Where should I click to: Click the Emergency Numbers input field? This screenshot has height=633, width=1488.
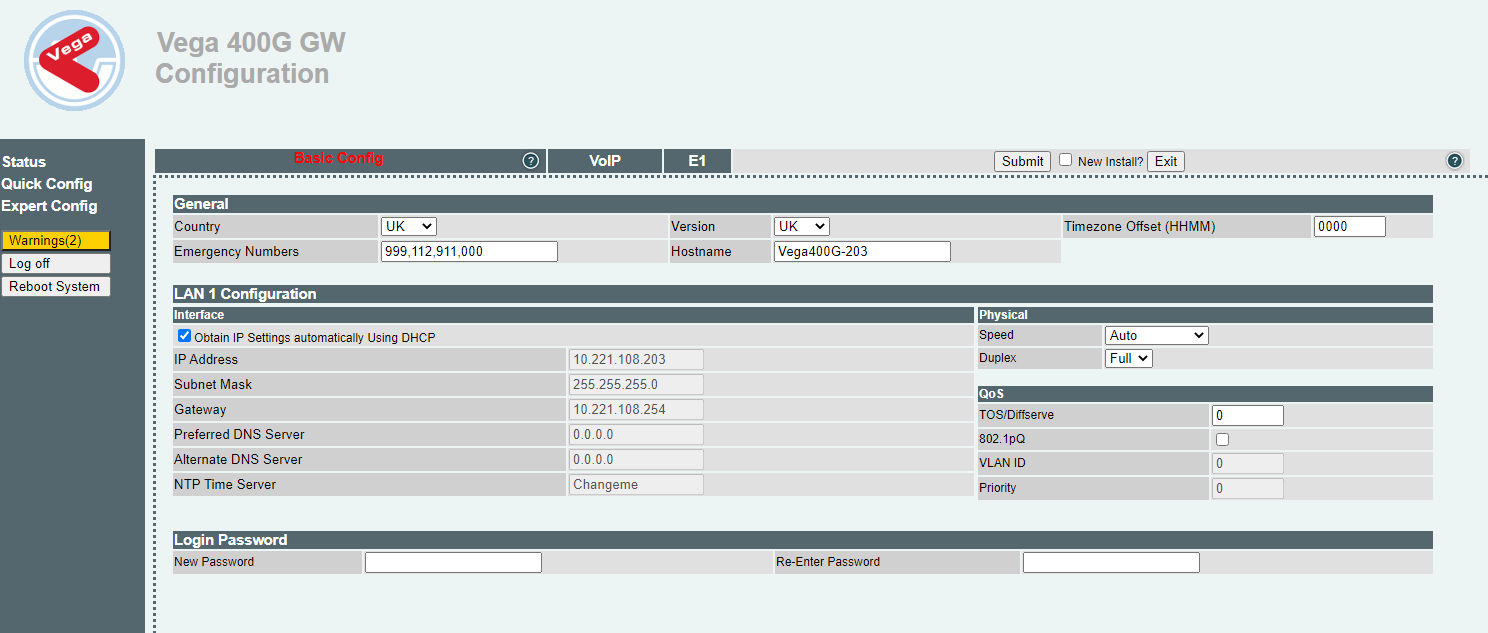tap(469, 252)
